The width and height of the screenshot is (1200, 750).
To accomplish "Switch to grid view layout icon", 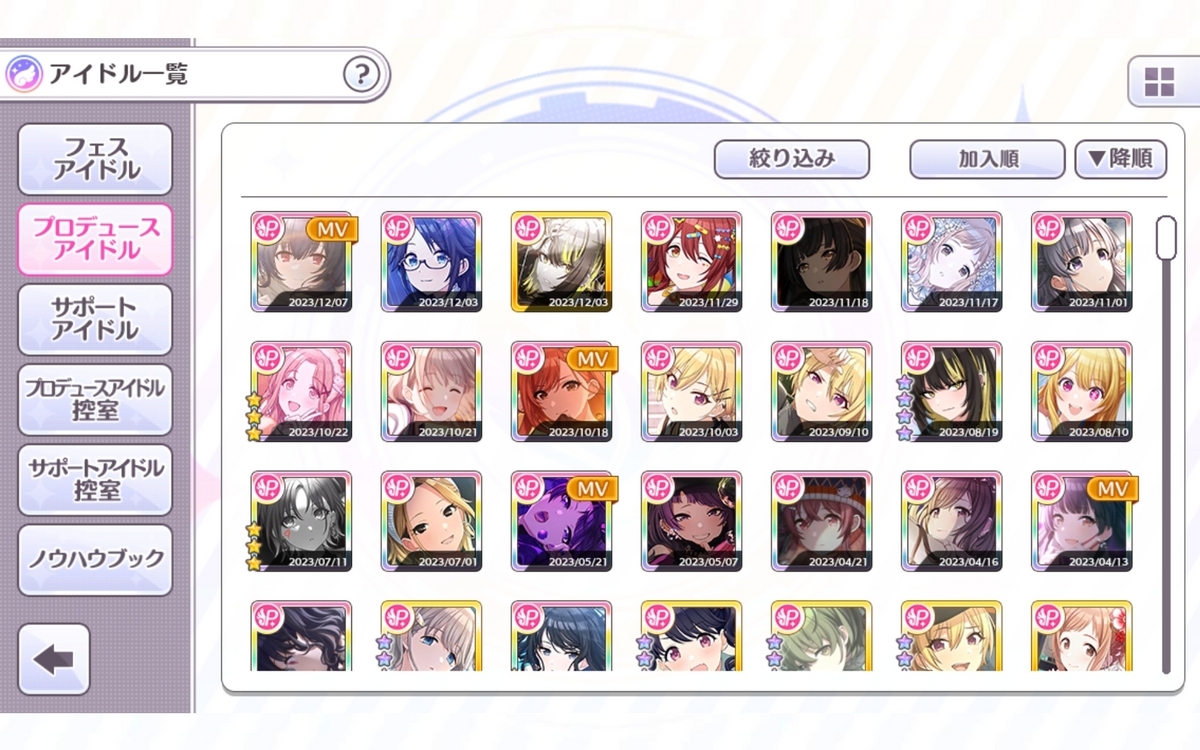I will coord(1160,82).
